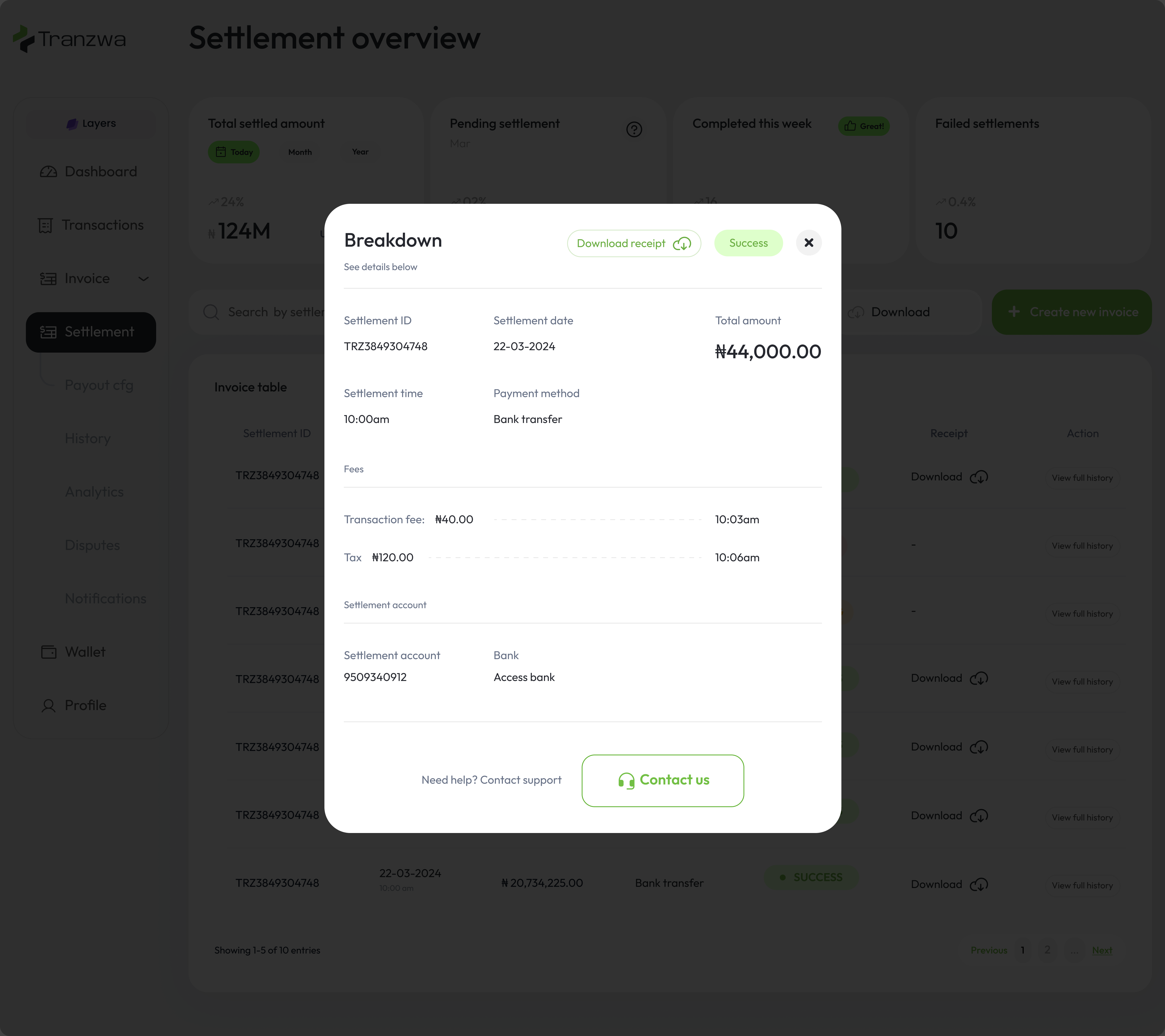Click total amount ₦44,000.00
The image size is (1165, 1036).
(x=768, y=352)
